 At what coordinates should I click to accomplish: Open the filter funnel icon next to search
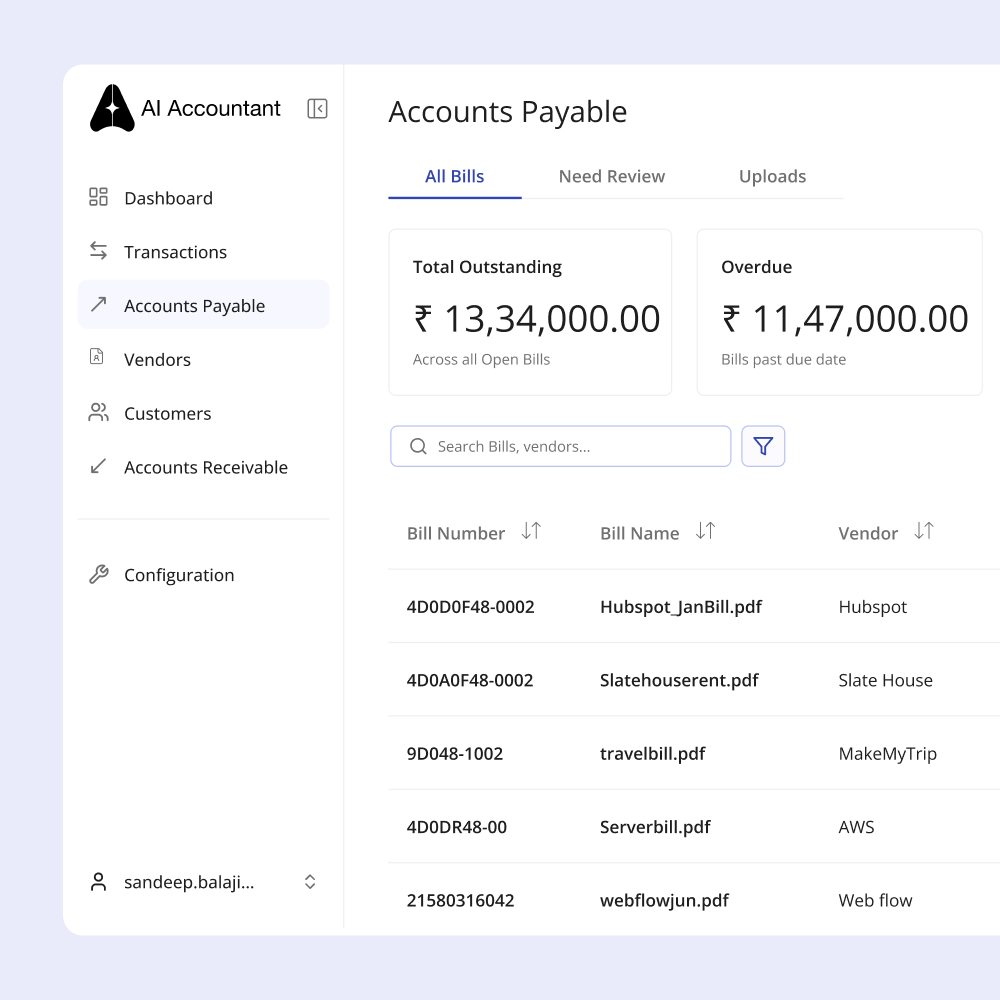point(762,446)
